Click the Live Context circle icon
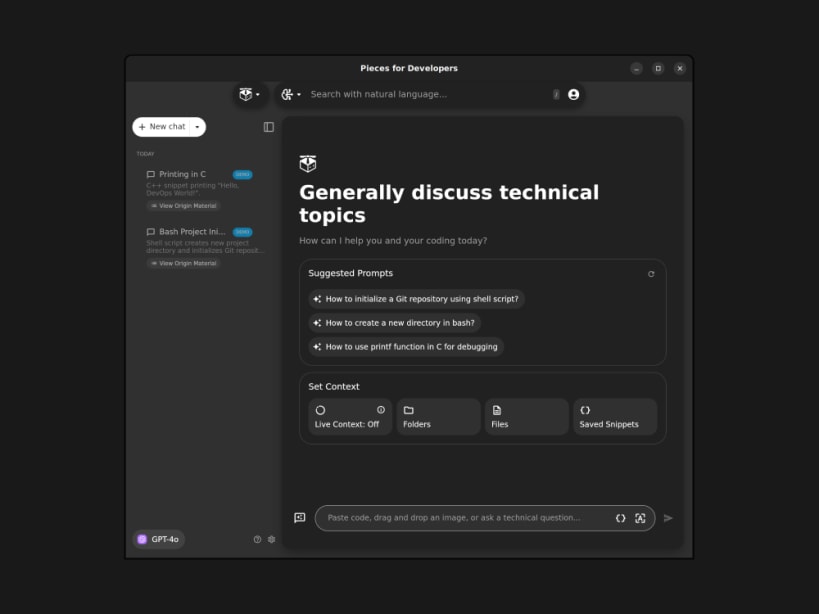This screenshot has width=819, height=614. [x=320, y=410]
